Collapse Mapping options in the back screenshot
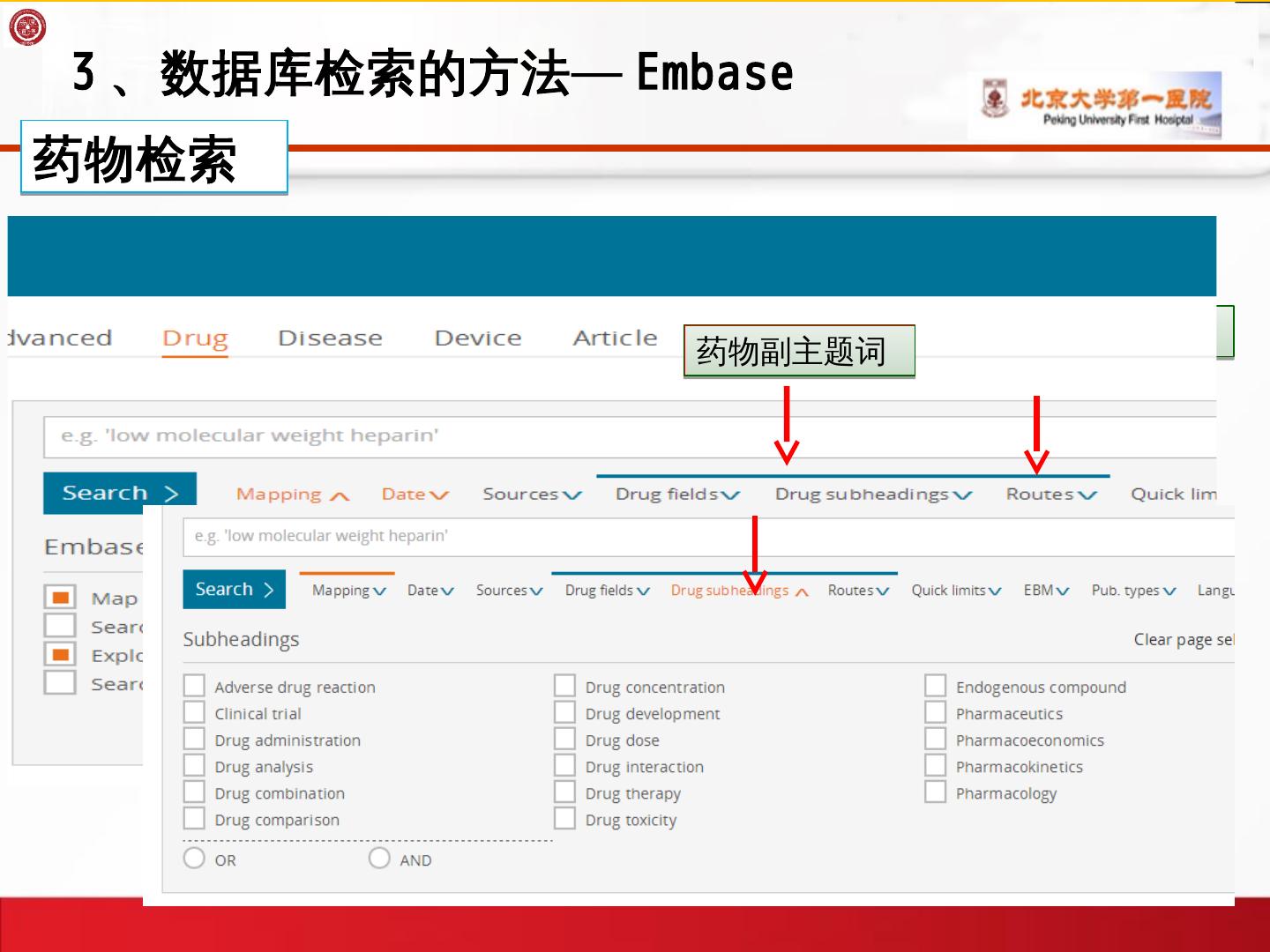 tap(293, 495)
